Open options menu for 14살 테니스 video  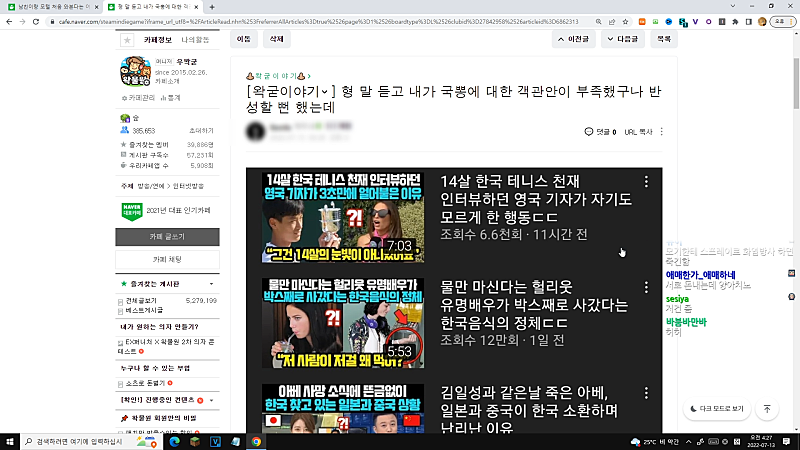pos(646,182)
